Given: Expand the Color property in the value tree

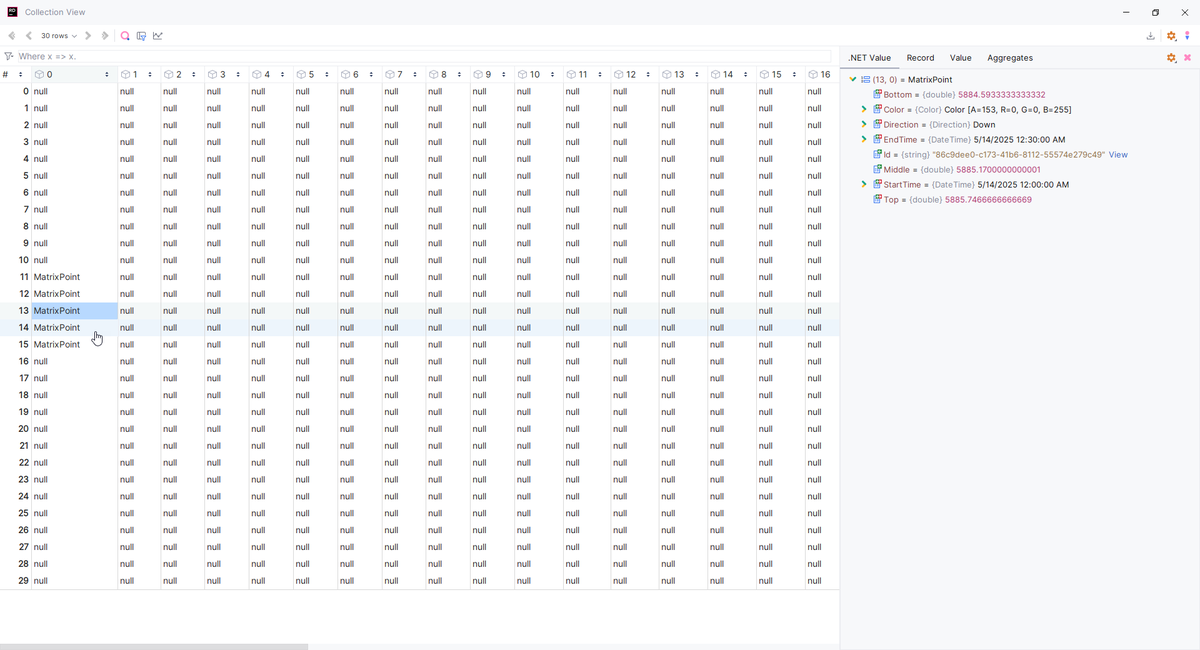Looking at the screenshot, I should click(x=864, y=109).
